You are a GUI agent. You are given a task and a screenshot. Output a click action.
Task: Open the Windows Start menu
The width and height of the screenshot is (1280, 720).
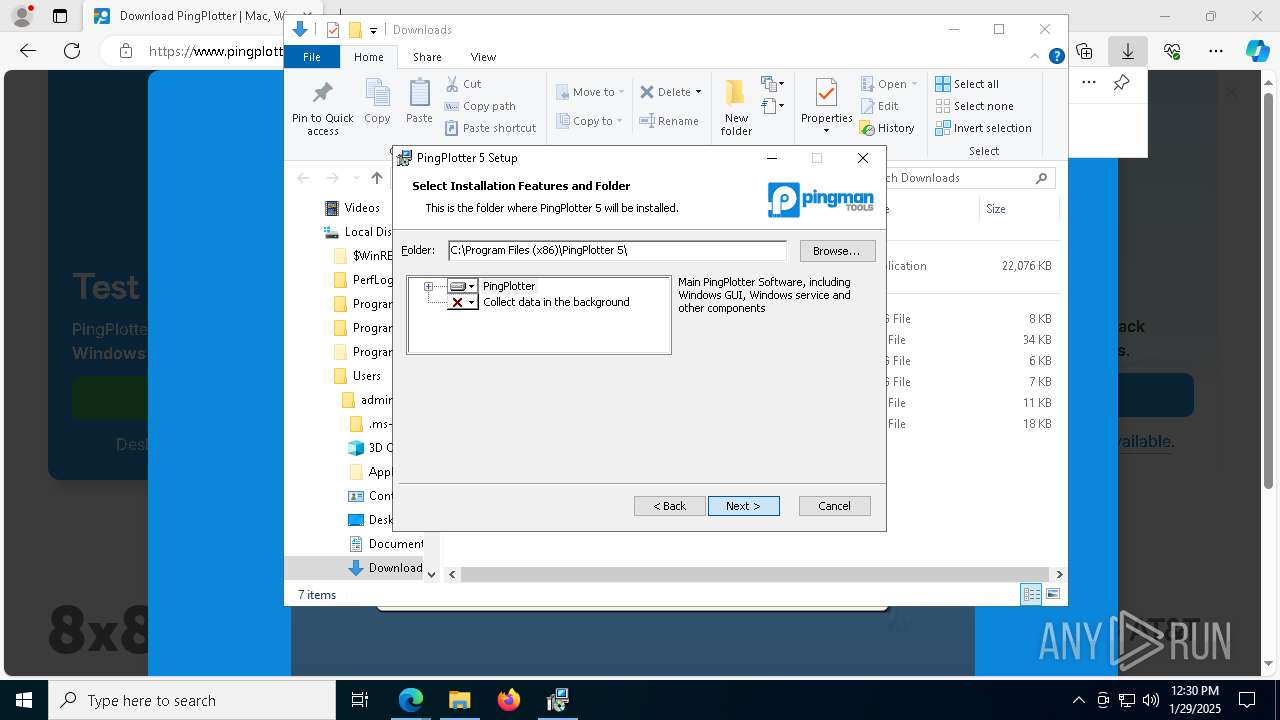click(24, 701)
